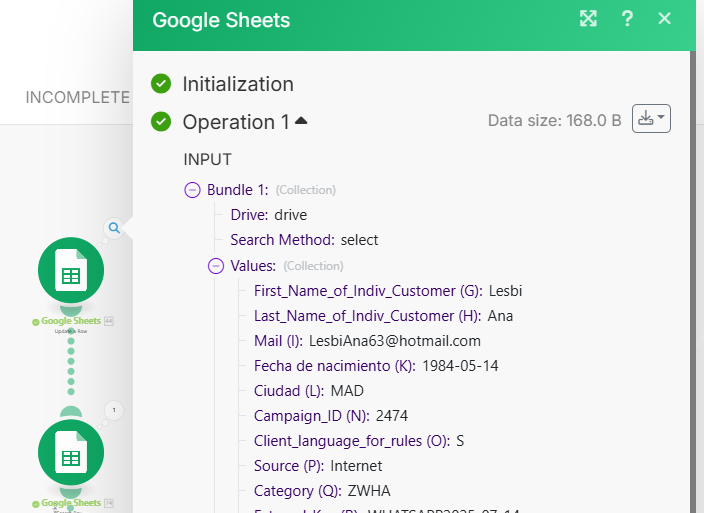The width and height of the screenshot is (704, 513).
Task: Click the Initialization green check icon
Action: coord(161,84)
